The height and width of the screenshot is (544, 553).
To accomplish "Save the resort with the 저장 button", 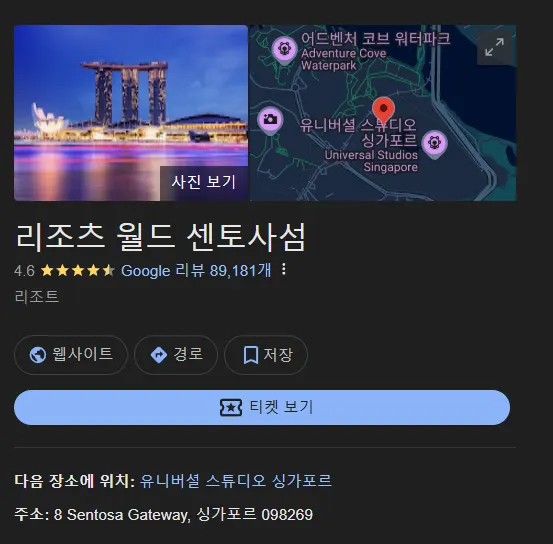I will 266,355.
